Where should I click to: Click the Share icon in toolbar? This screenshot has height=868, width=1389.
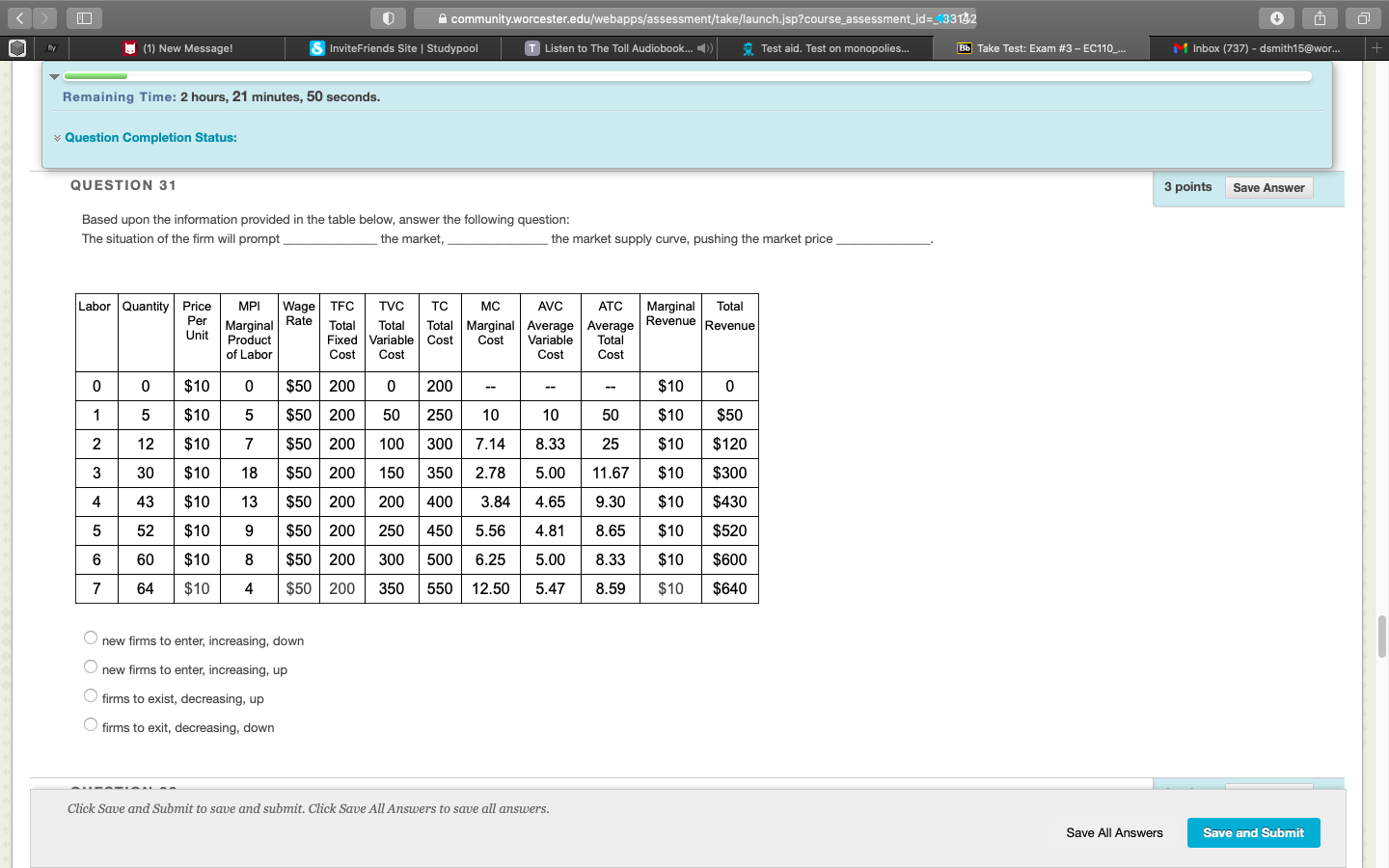(x=1320, y=18)
